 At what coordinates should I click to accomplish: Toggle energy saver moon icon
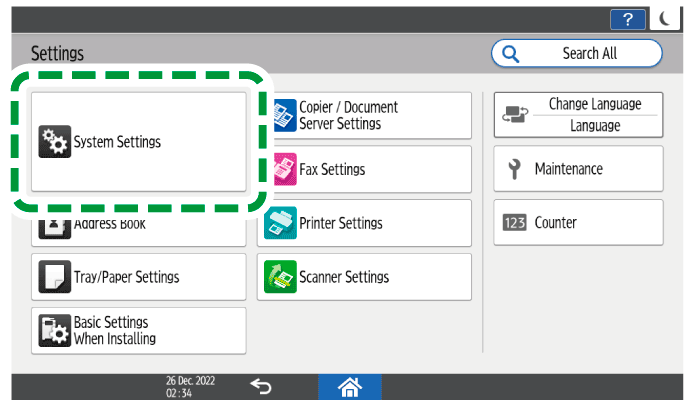664,17
